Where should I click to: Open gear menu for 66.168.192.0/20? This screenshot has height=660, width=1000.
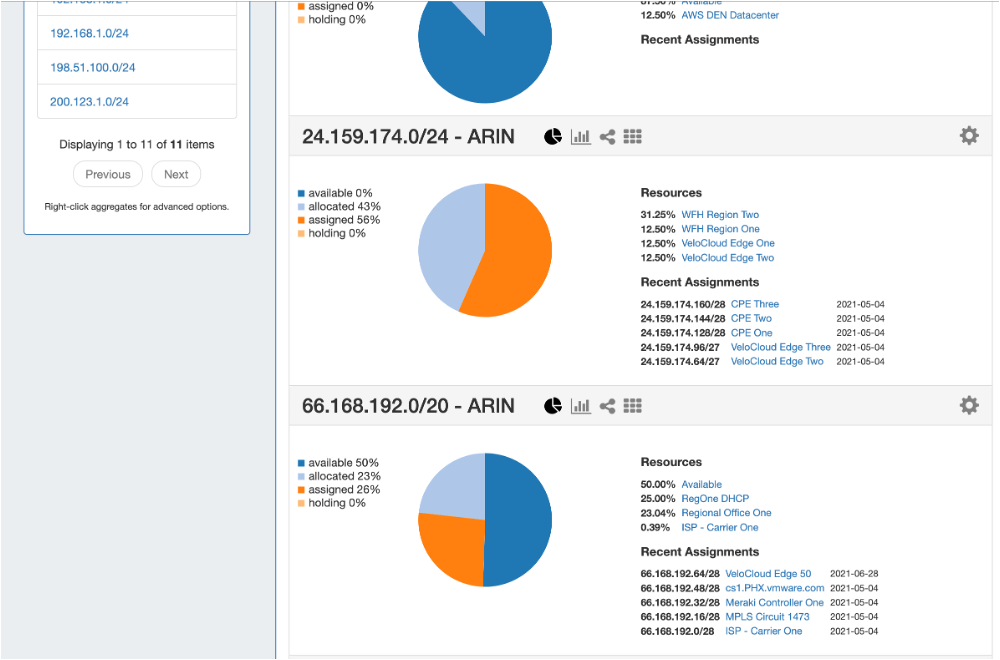click(x=969, y=405)
